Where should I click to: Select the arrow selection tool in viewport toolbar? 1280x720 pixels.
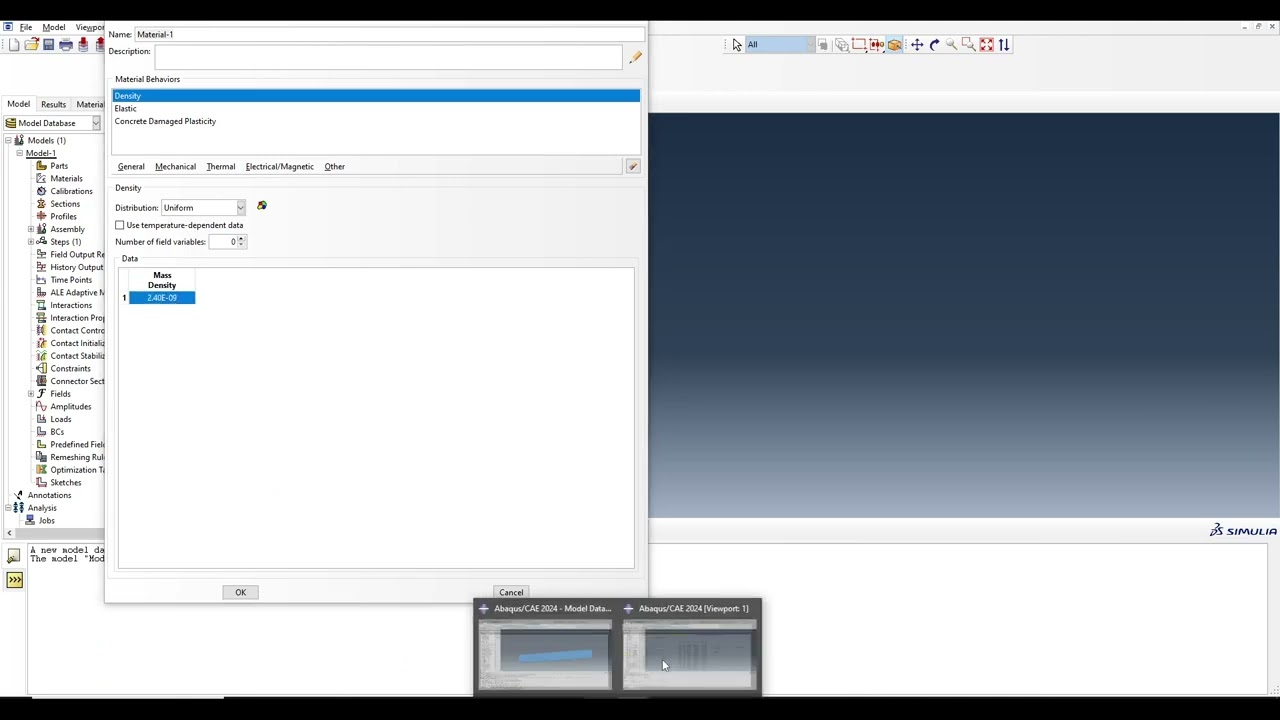click(737, 45)
